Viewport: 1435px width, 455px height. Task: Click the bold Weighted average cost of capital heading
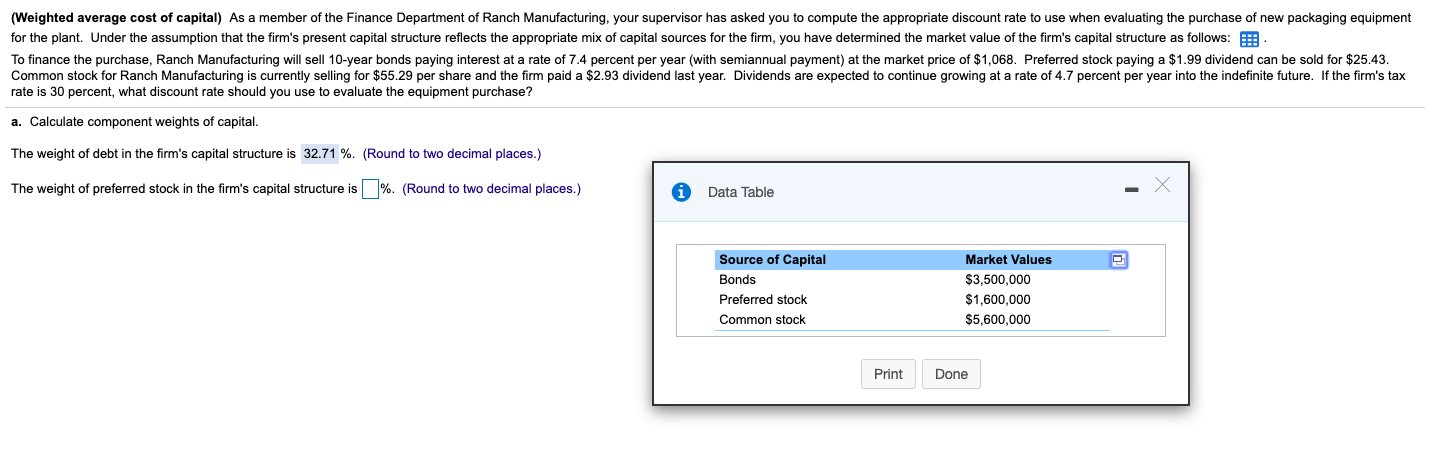116,18
